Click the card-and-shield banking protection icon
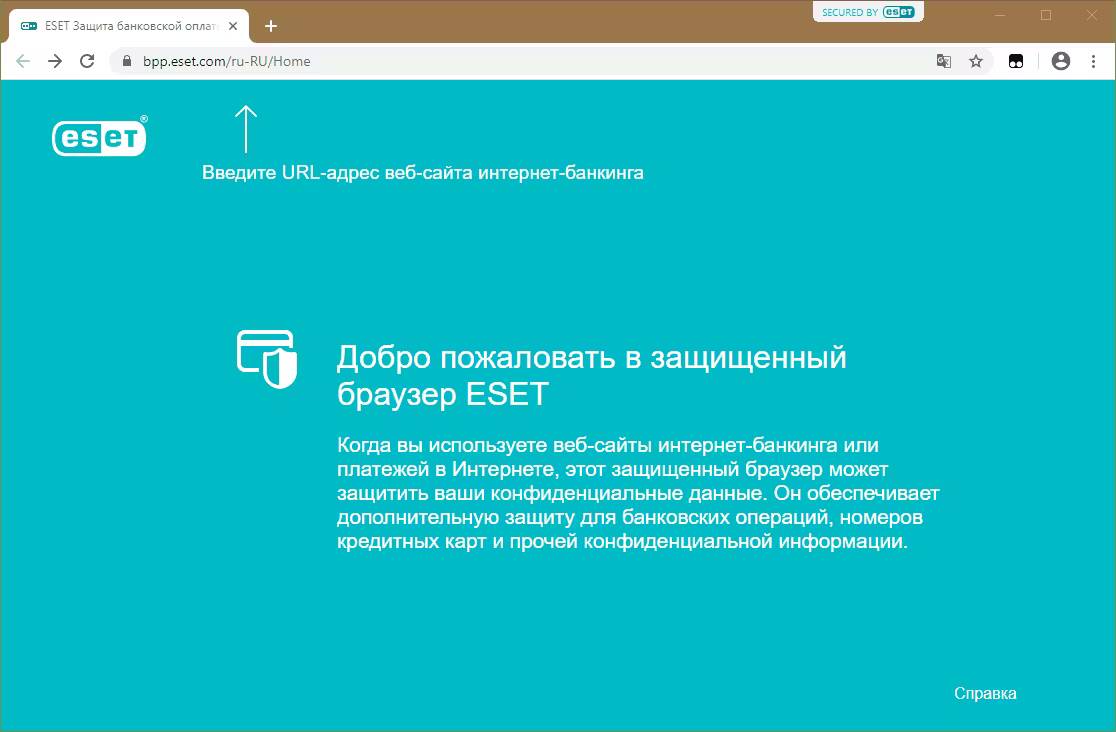The image size is (1116, 732). pyautogui.click(x=267, y=359)
